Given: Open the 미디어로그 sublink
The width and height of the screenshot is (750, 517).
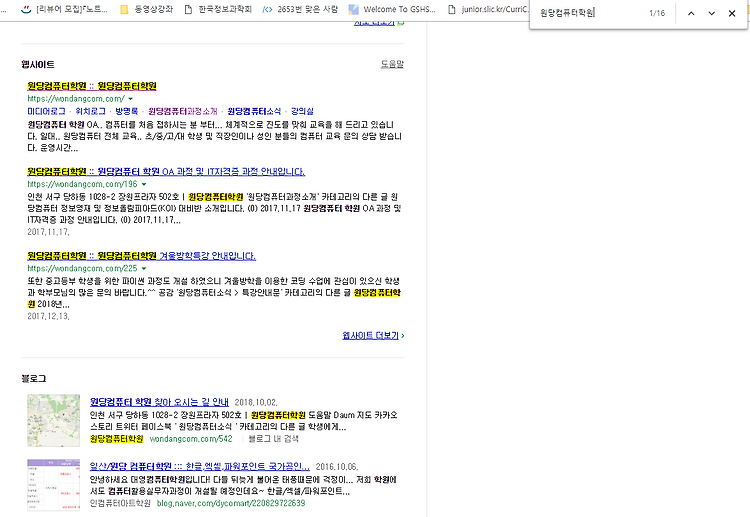Looking at the screenshot, I should (x=46, y=111).
